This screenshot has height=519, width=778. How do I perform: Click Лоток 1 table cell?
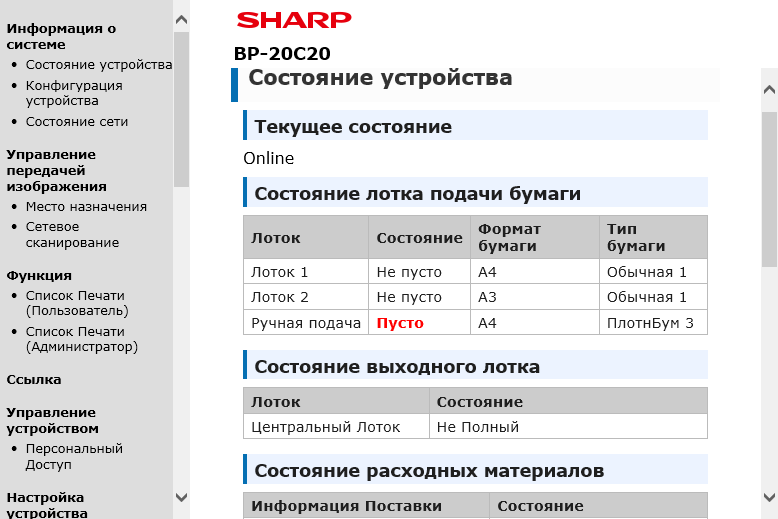tap(306, 271)
